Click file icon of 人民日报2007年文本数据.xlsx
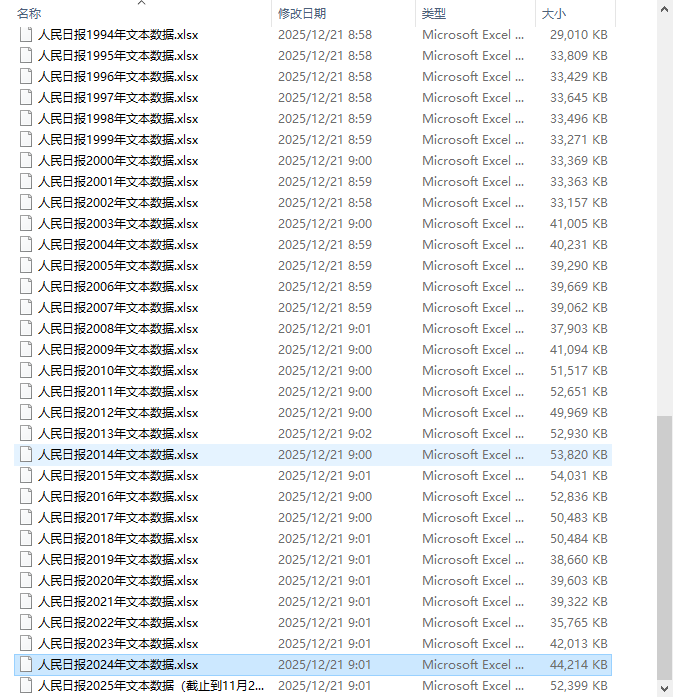This screenshot has height=697, width=673. click(x=26, y=308)
